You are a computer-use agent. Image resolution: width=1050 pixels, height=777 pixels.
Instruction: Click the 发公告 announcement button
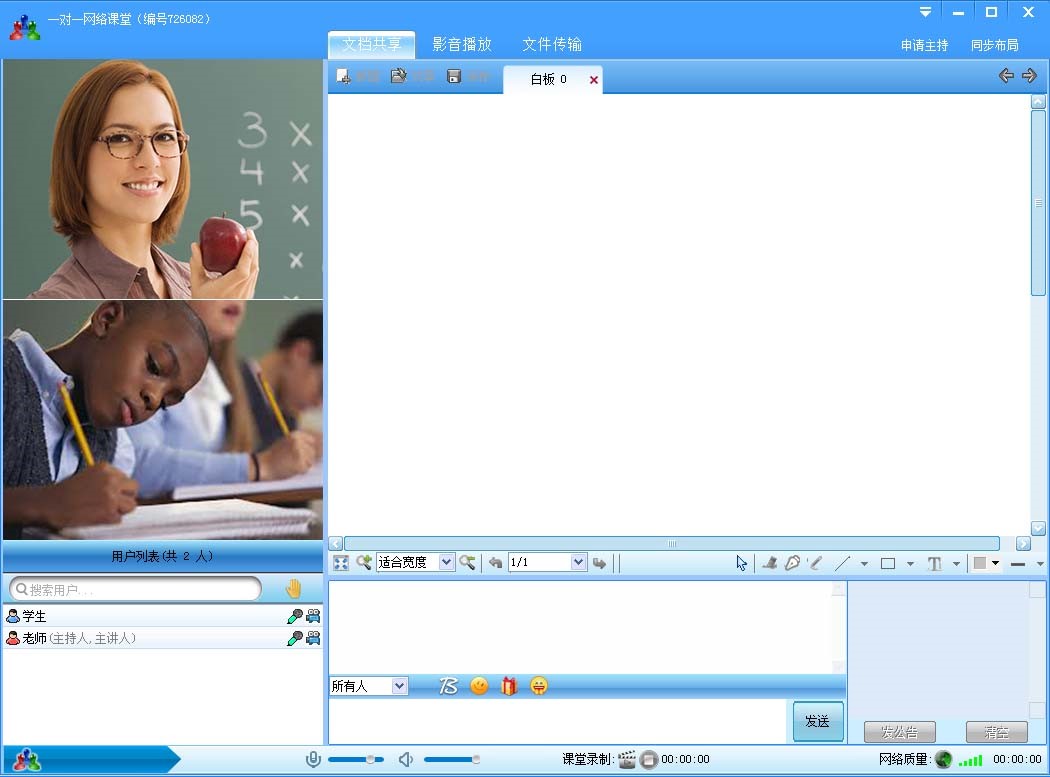tap(899, 731)
